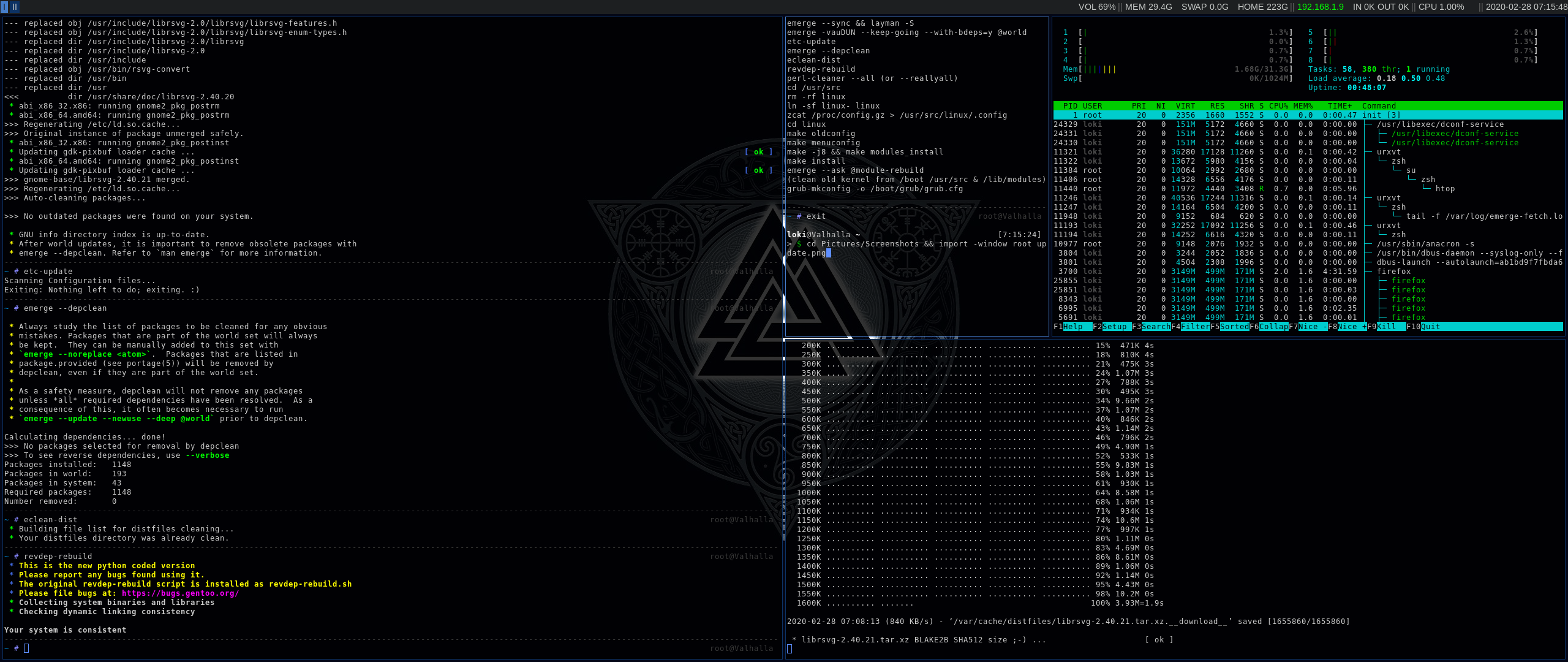Click F9 Kill in htop
Viewport: 1568px width, 662px height.
(x=1386, y=327)
